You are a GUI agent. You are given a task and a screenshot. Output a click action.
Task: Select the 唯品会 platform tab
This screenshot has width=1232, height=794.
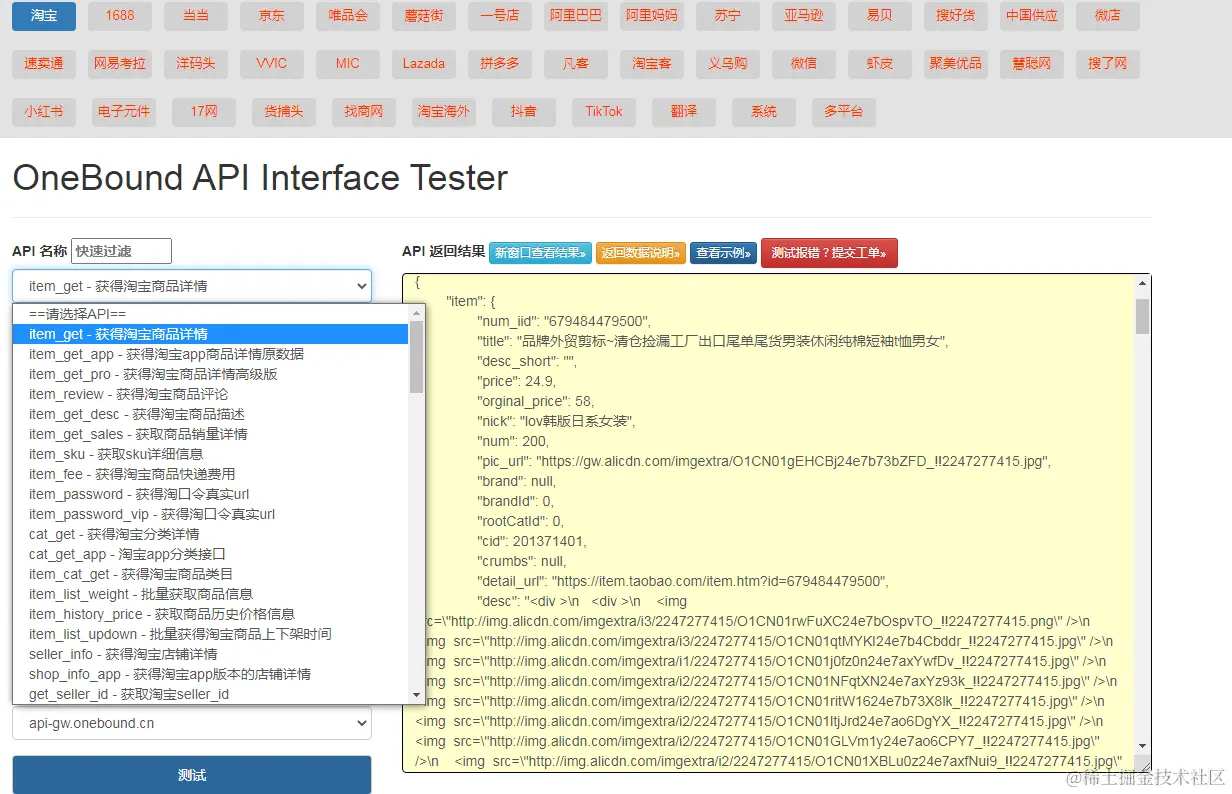pos(348,16)
